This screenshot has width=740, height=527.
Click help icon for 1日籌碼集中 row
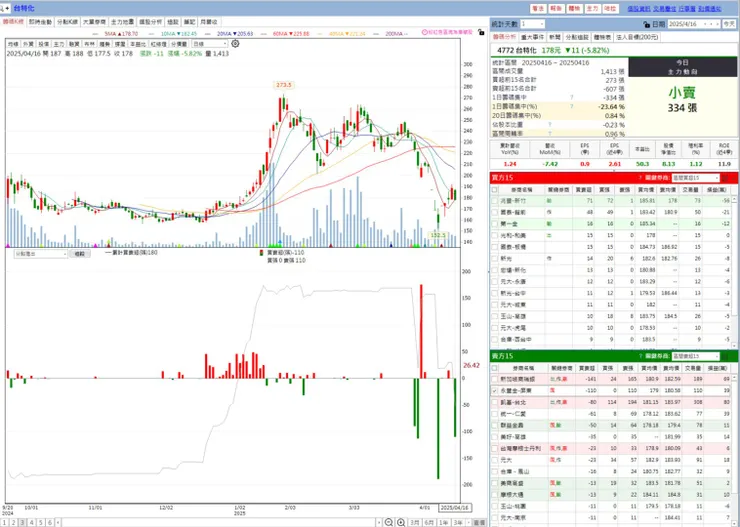[x=572, y=97]
